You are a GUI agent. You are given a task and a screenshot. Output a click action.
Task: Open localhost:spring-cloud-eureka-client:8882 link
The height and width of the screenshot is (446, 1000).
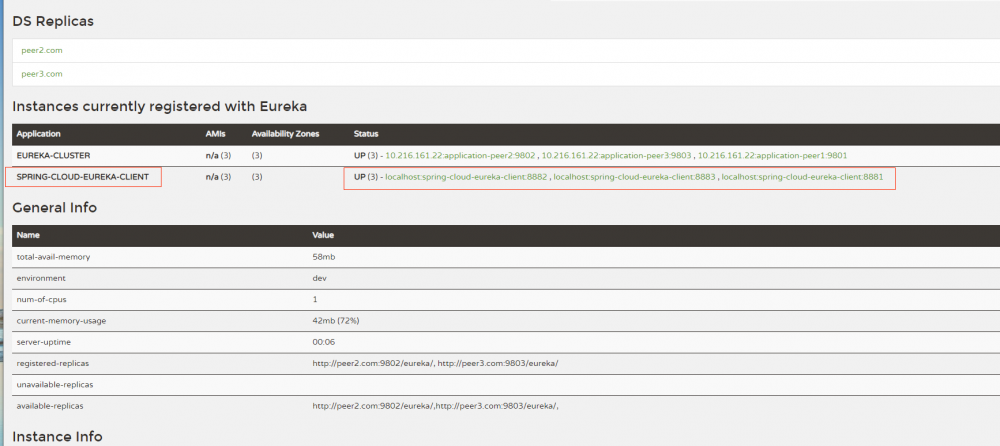click(x=466, y=177)
